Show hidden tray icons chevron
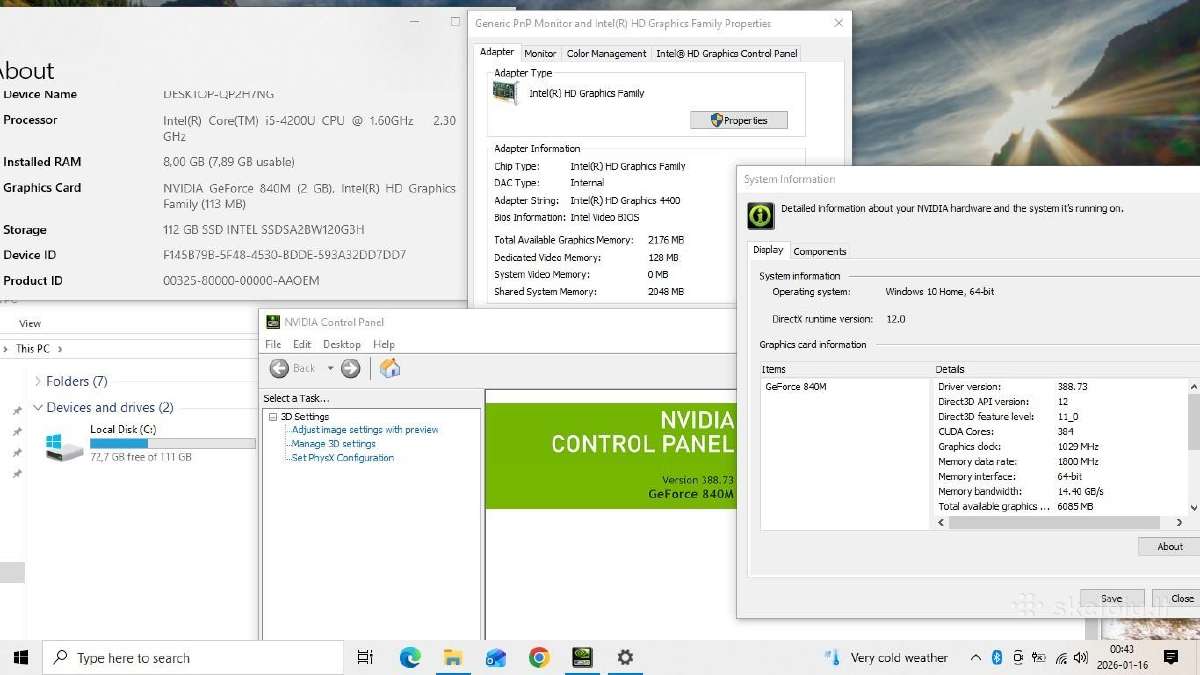Viewport: 1200px width, 675px height. pos(976,657)
